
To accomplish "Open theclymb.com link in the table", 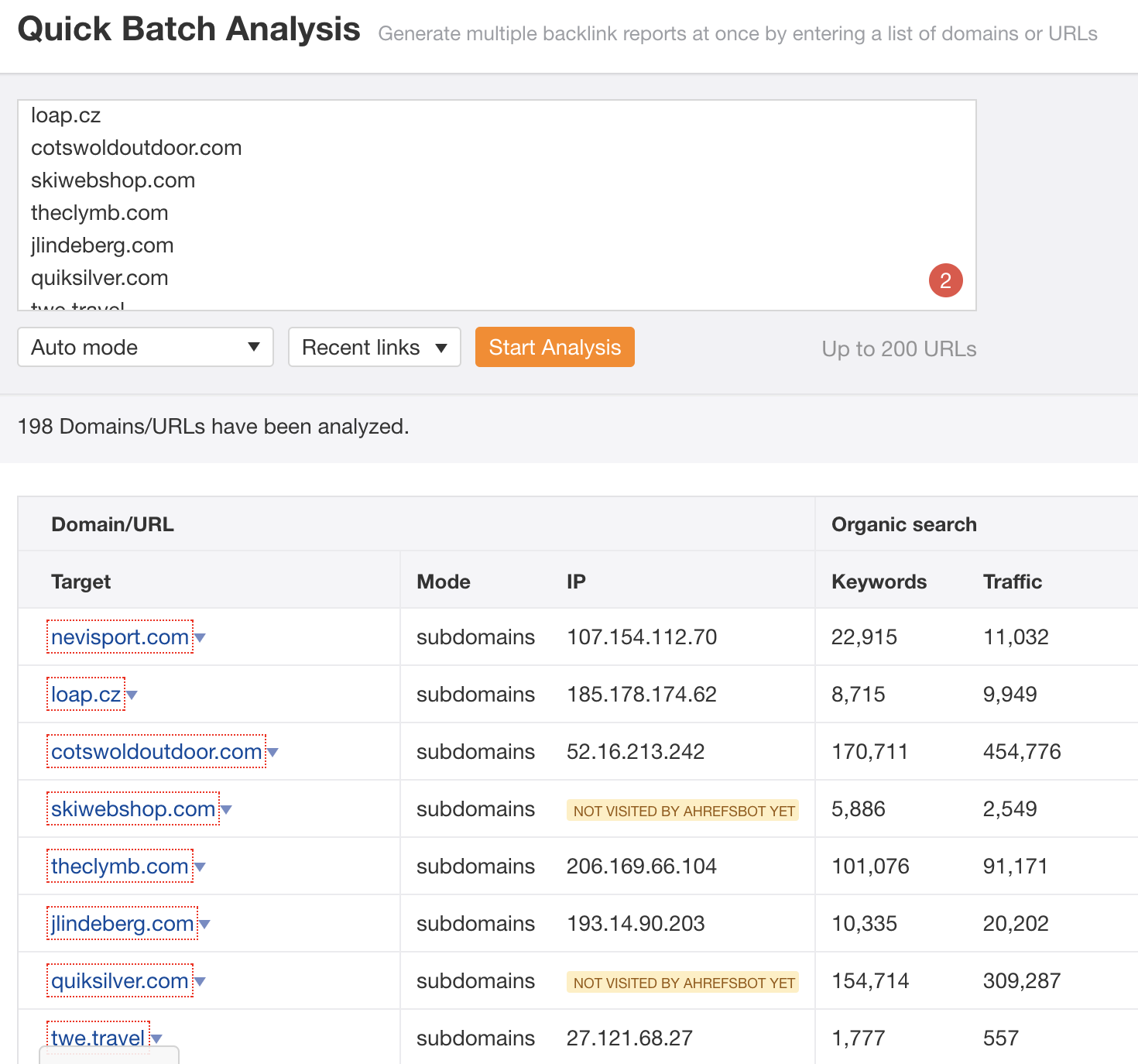I will 120,866.
